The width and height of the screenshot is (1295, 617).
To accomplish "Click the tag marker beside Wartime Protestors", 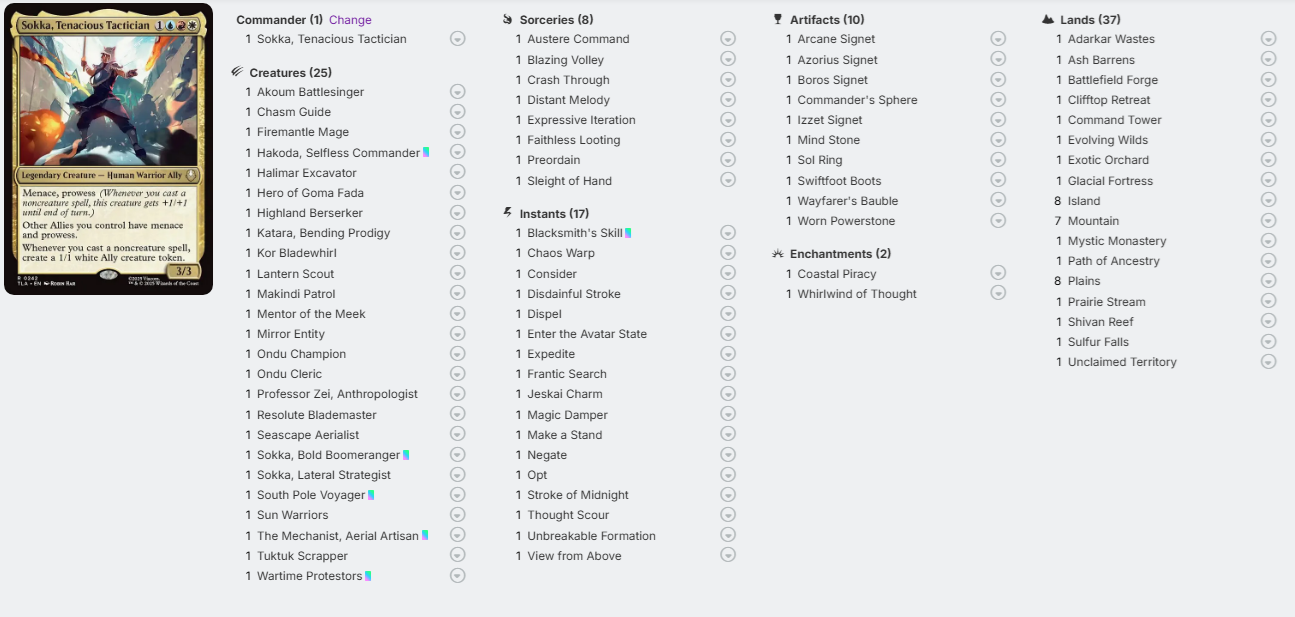I will [x=368, y=576].
